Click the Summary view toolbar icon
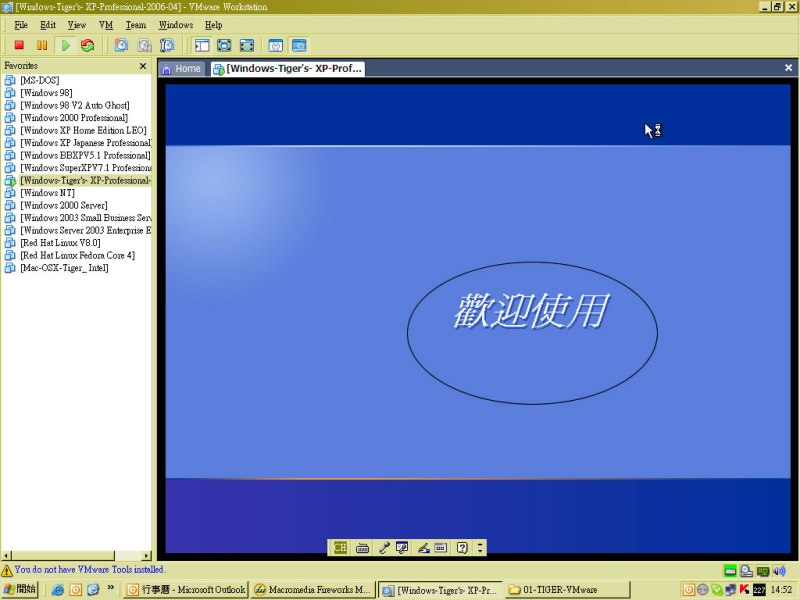 (276, 45)
